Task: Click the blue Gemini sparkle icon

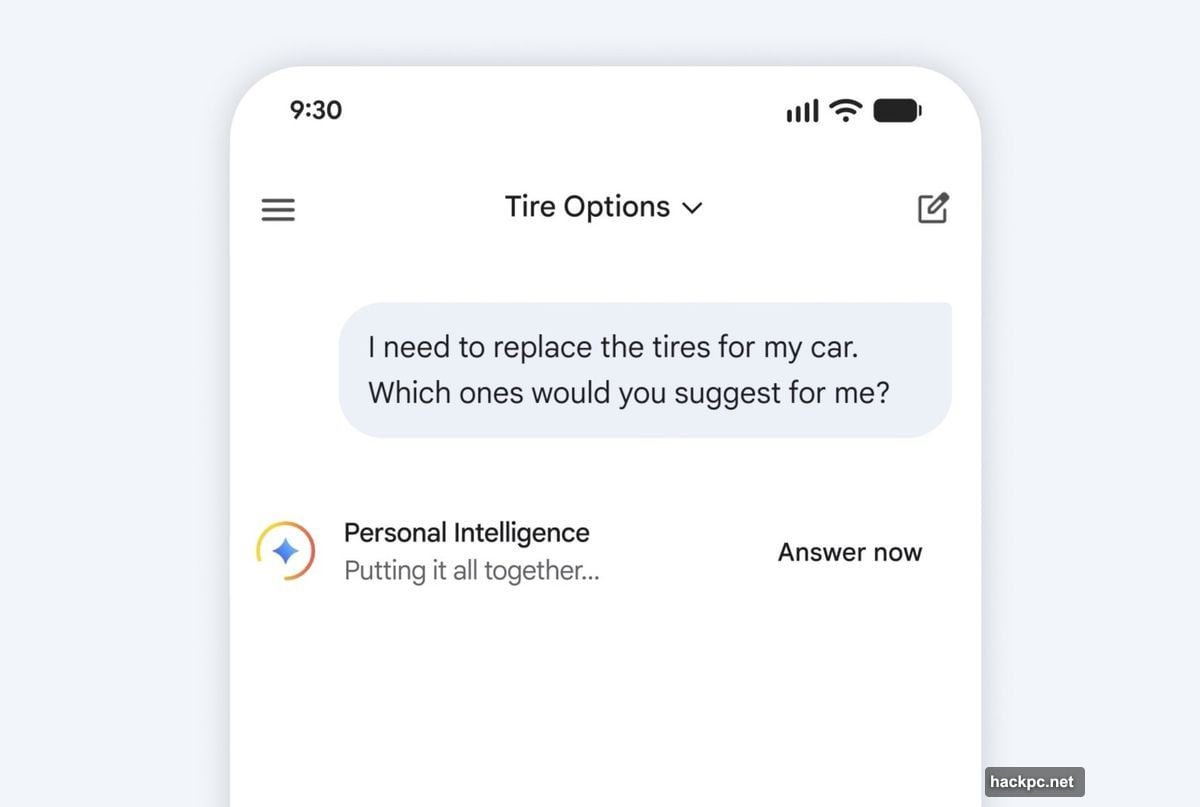Action: [x=286, y=551]
